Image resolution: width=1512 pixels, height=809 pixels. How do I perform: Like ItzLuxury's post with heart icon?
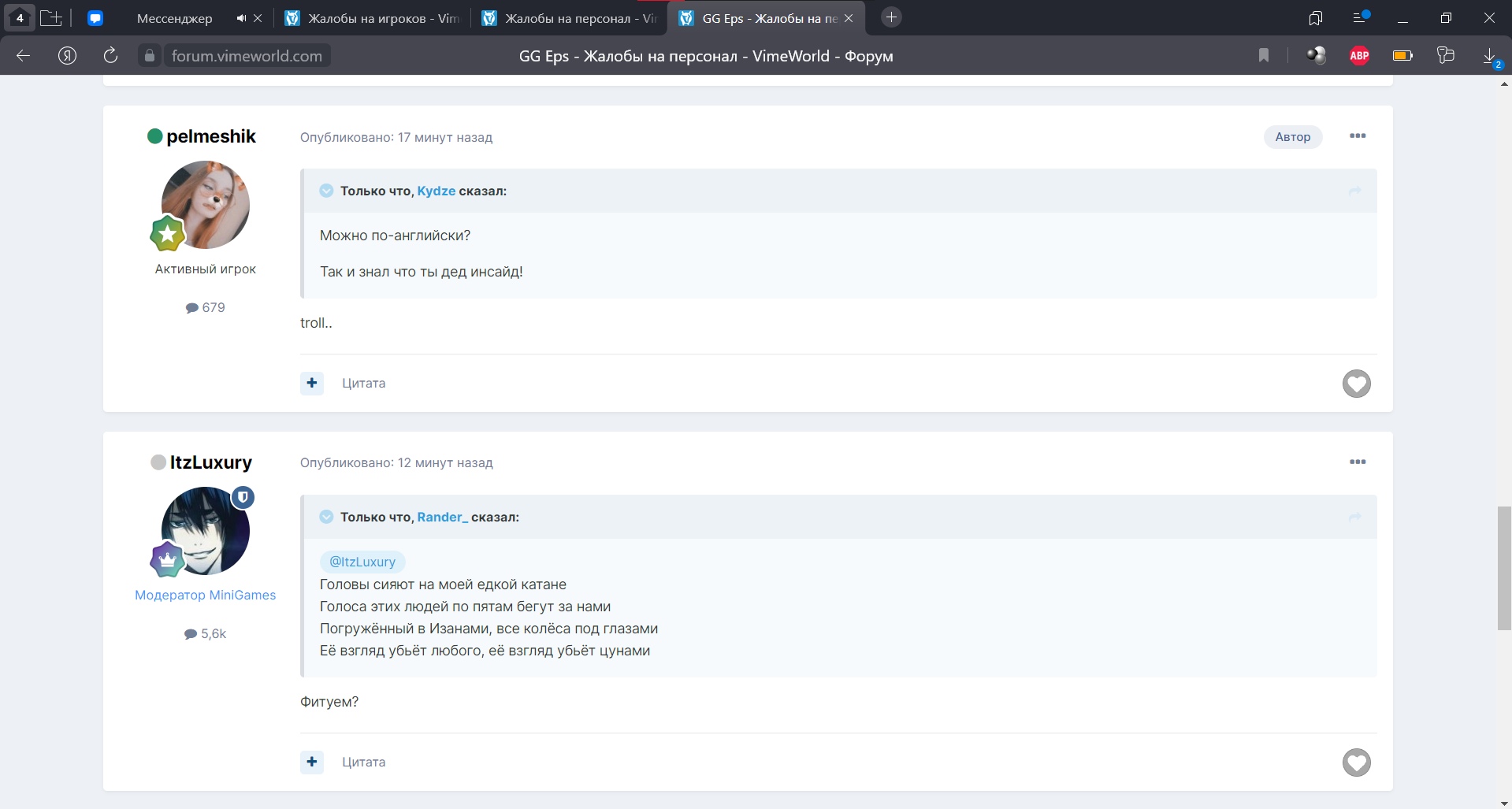point(1356,763)
